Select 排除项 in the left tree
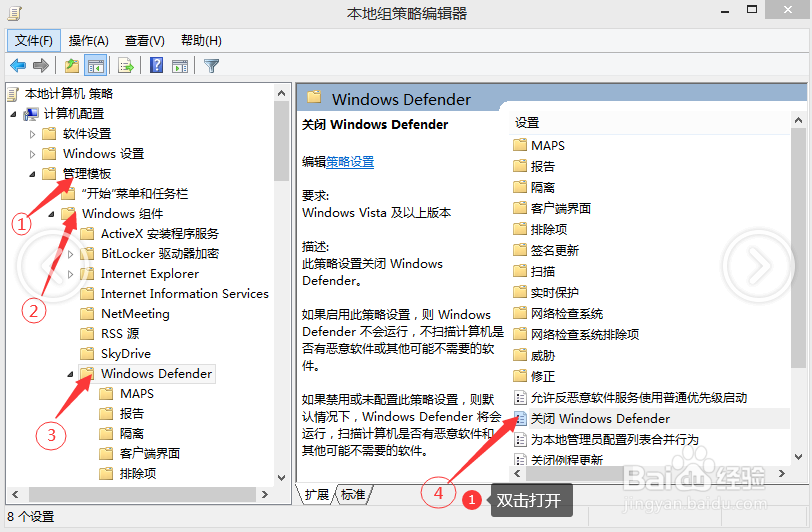 [x=138, y=473]
